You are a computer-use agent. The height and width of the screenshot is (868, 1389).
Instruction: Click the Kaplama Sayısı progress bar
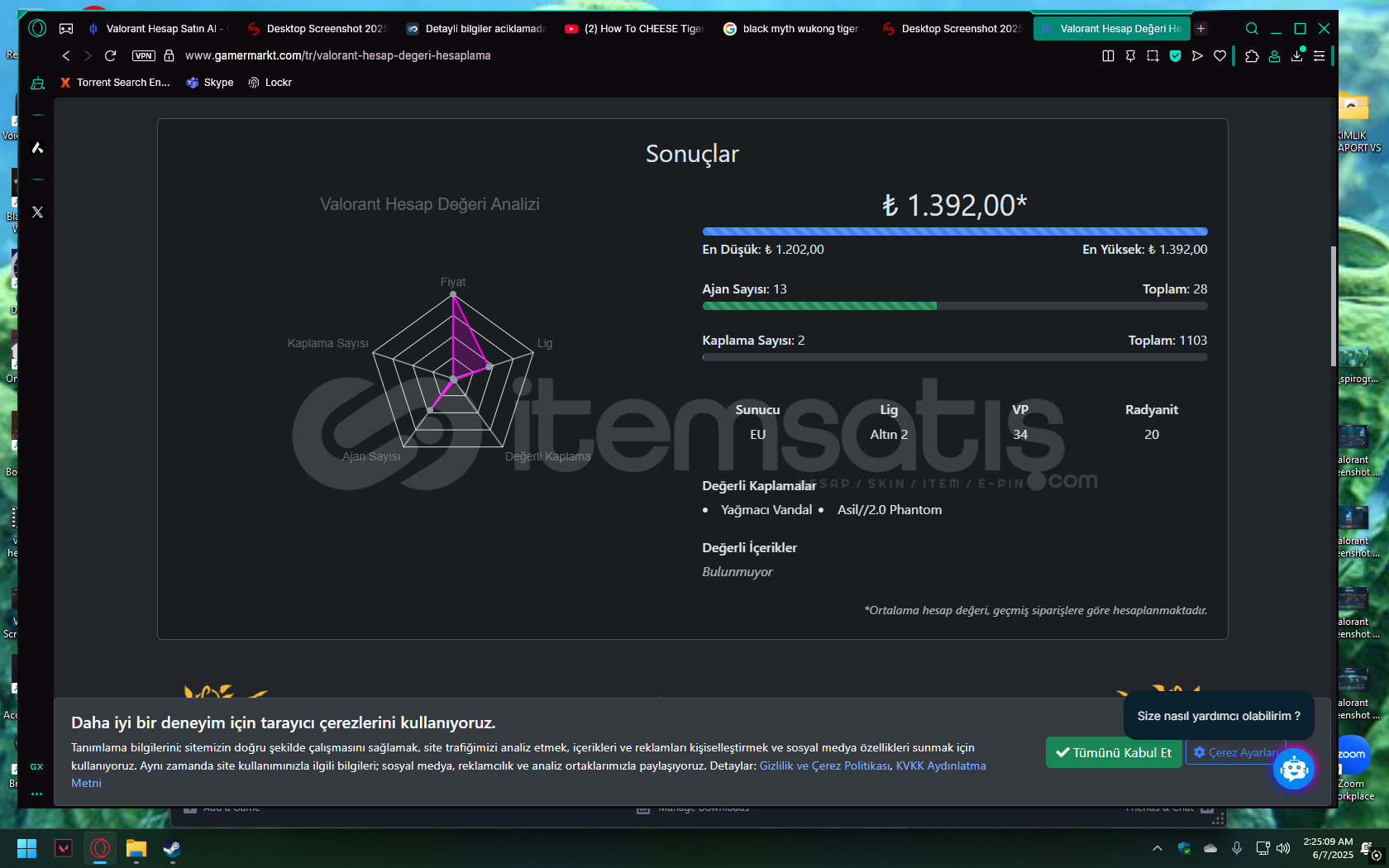(x=955, y=357)
